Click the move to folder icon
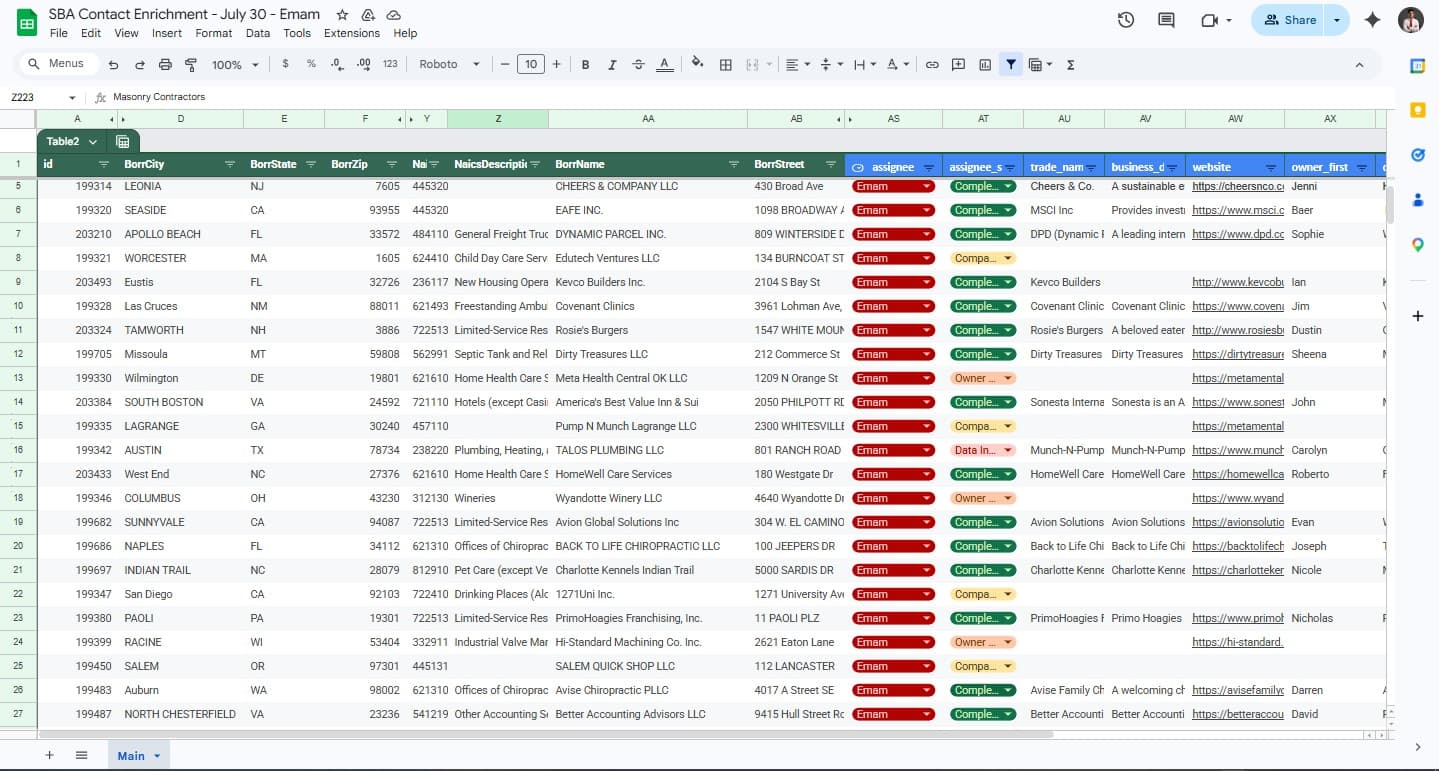Image resolution: width=1439 pixels, height=771 pixels. [368, 15]
